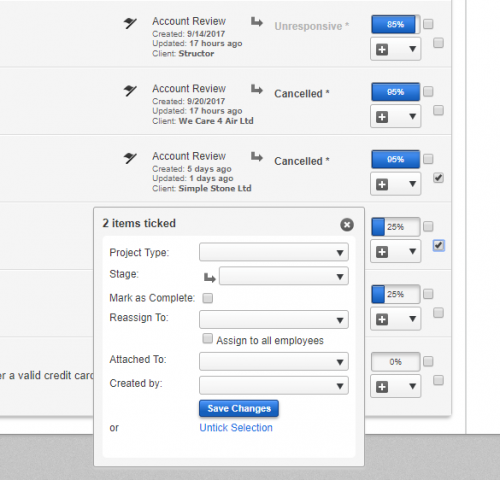Click the Save Changes button

(x=239, y=408)
